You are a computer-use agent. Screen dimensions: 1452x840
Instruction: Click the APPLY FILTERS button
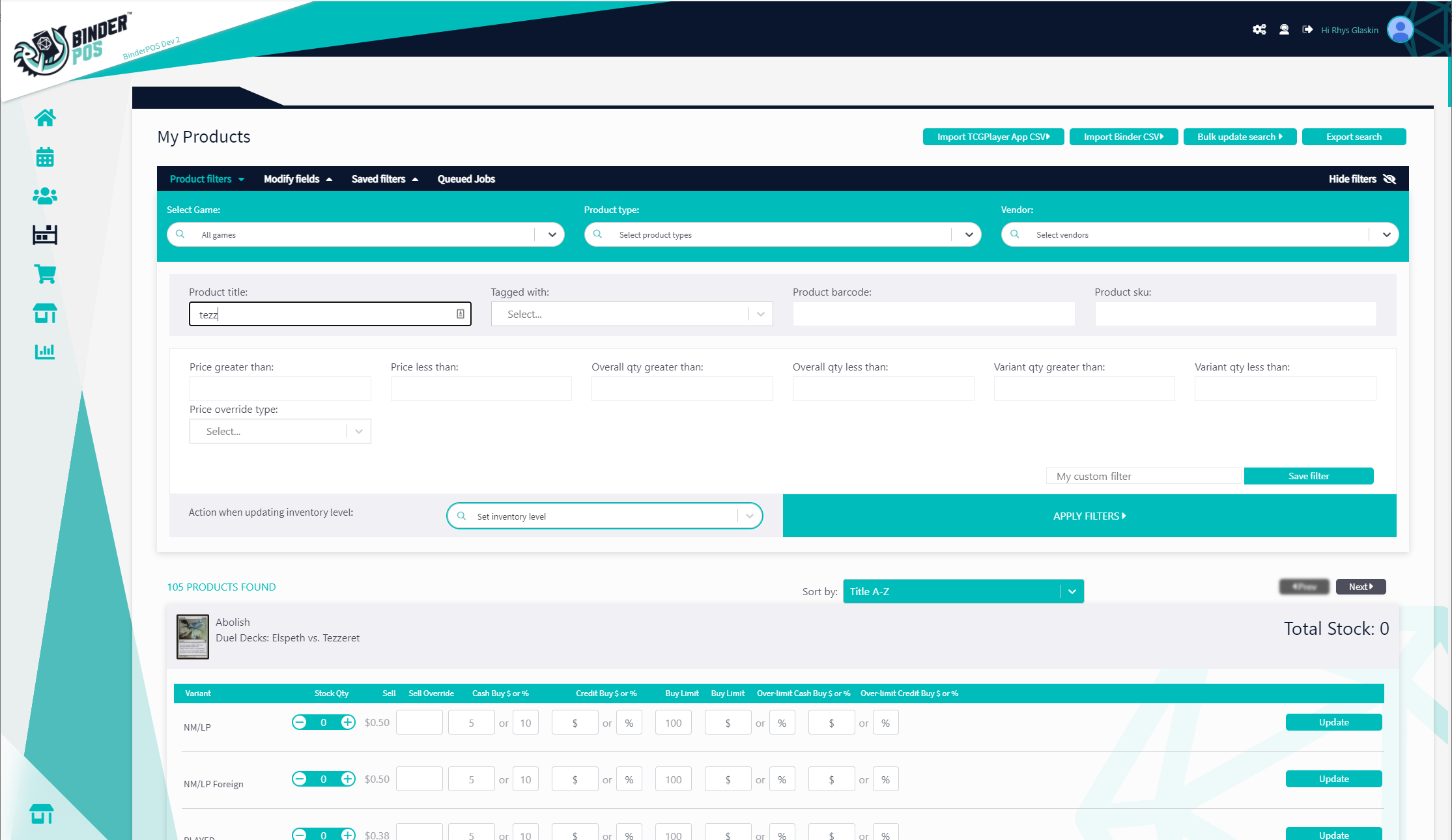[x=1089, y=516]
